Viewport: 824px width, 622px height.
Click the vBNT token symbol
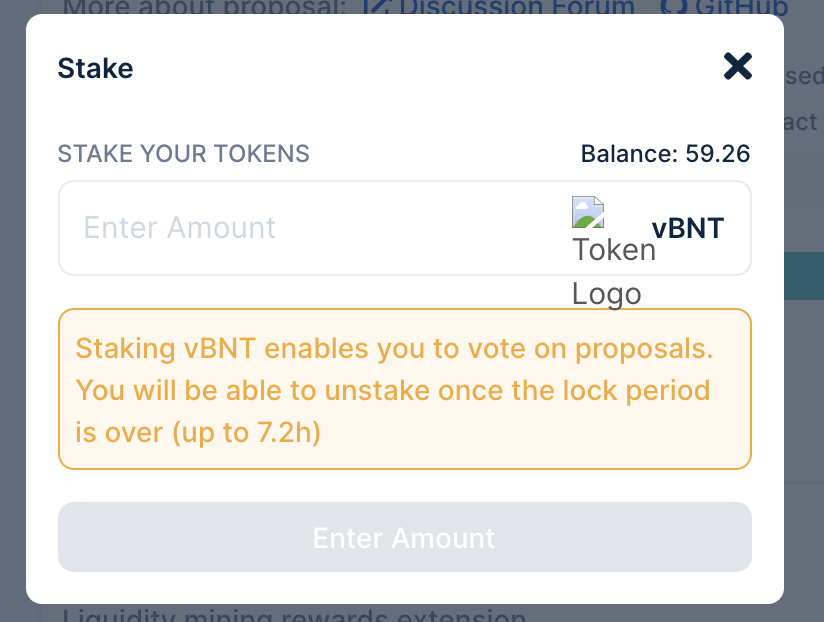click(688, 228)
